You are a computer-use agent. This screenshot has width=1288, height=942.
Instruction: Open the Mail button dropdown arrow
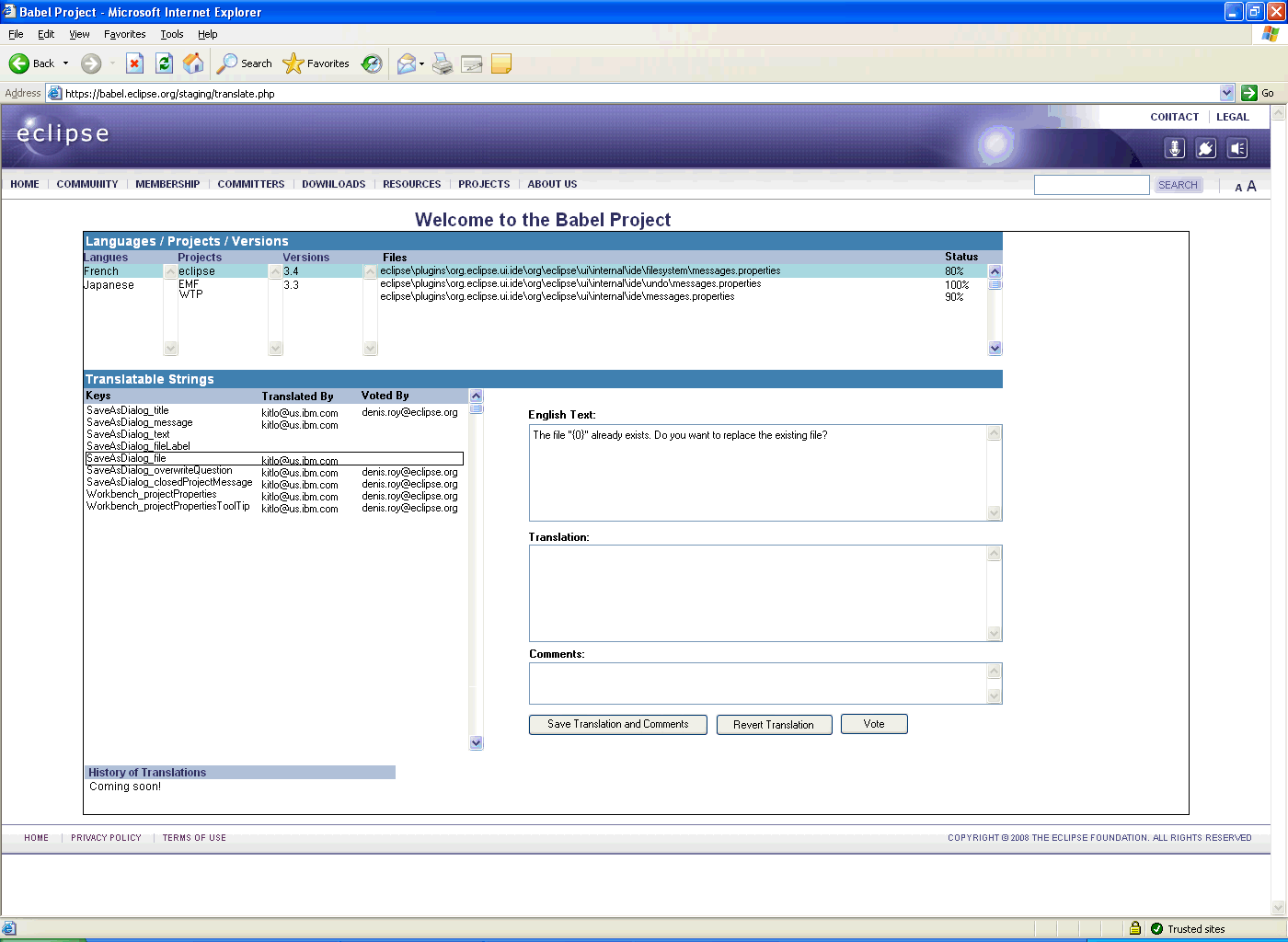pos(421,63)
